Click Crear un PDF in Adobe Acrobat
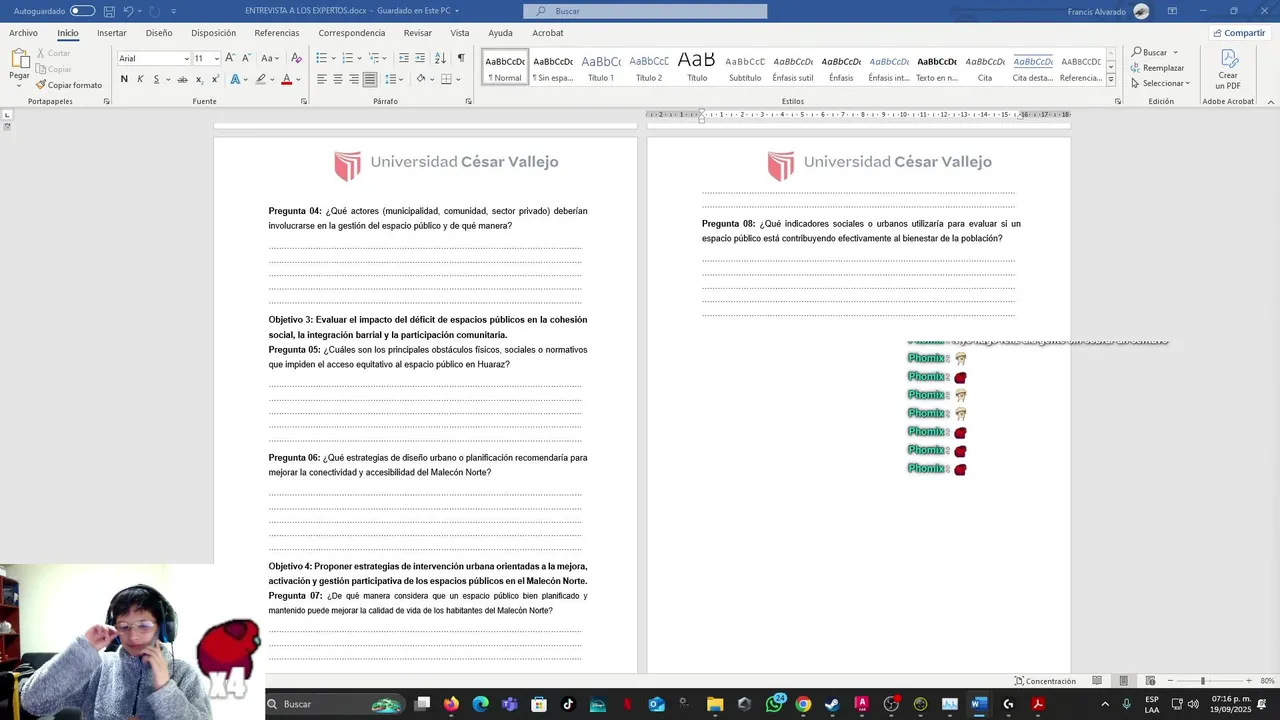Viewport: 1280px width, 720px height. 1228,69
